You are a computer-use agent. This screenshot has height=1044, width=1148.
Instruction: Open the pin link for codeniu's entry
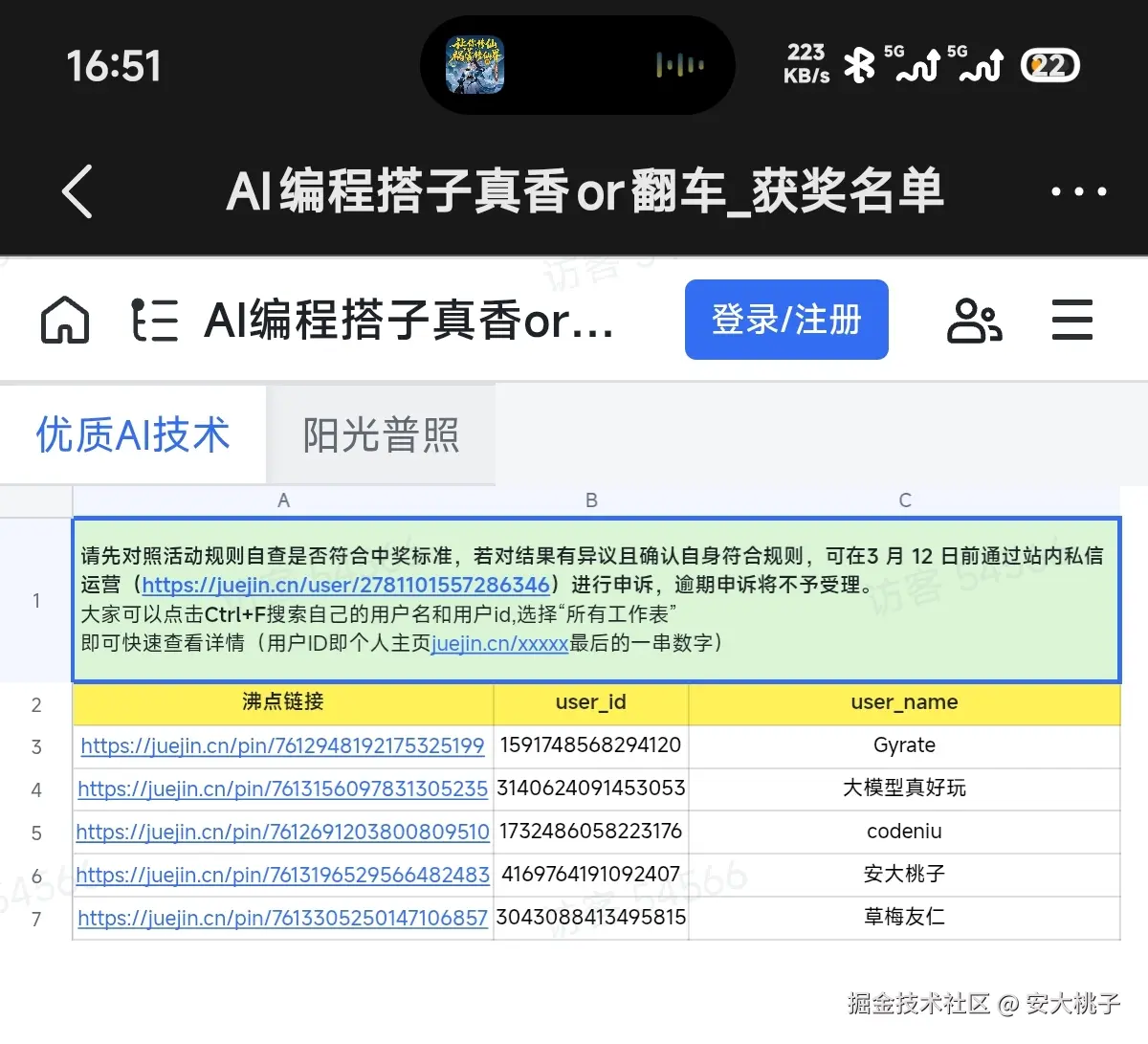(282, 832)
